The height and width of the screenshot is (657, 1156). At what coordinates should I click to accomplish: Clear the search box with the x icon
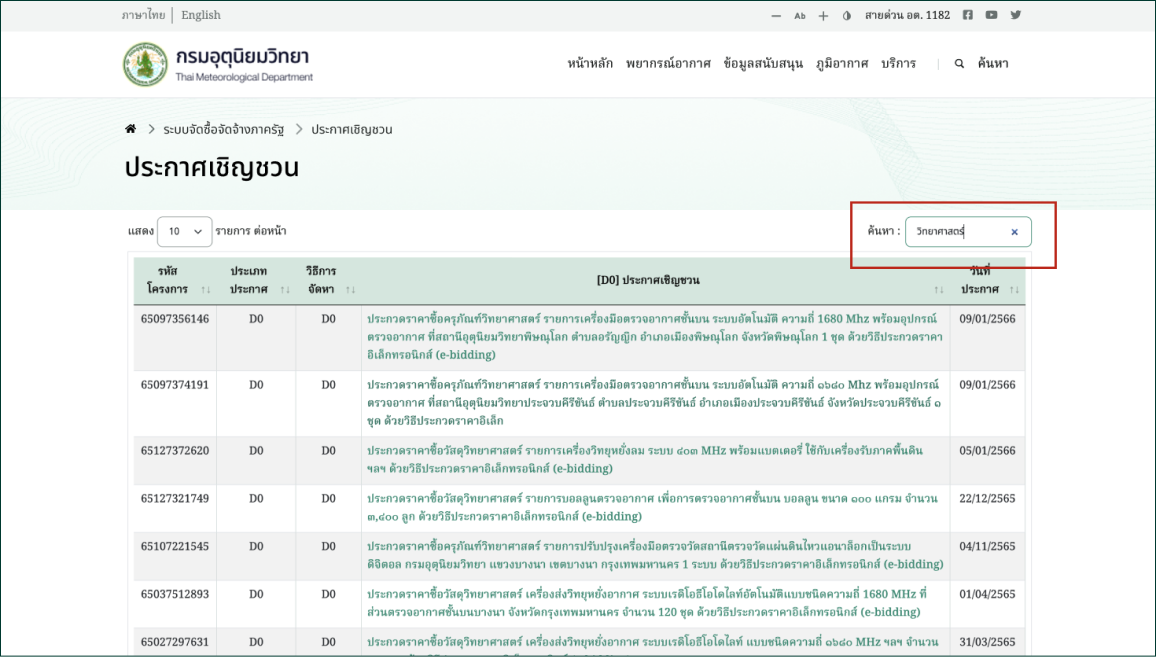point(1014,232)
